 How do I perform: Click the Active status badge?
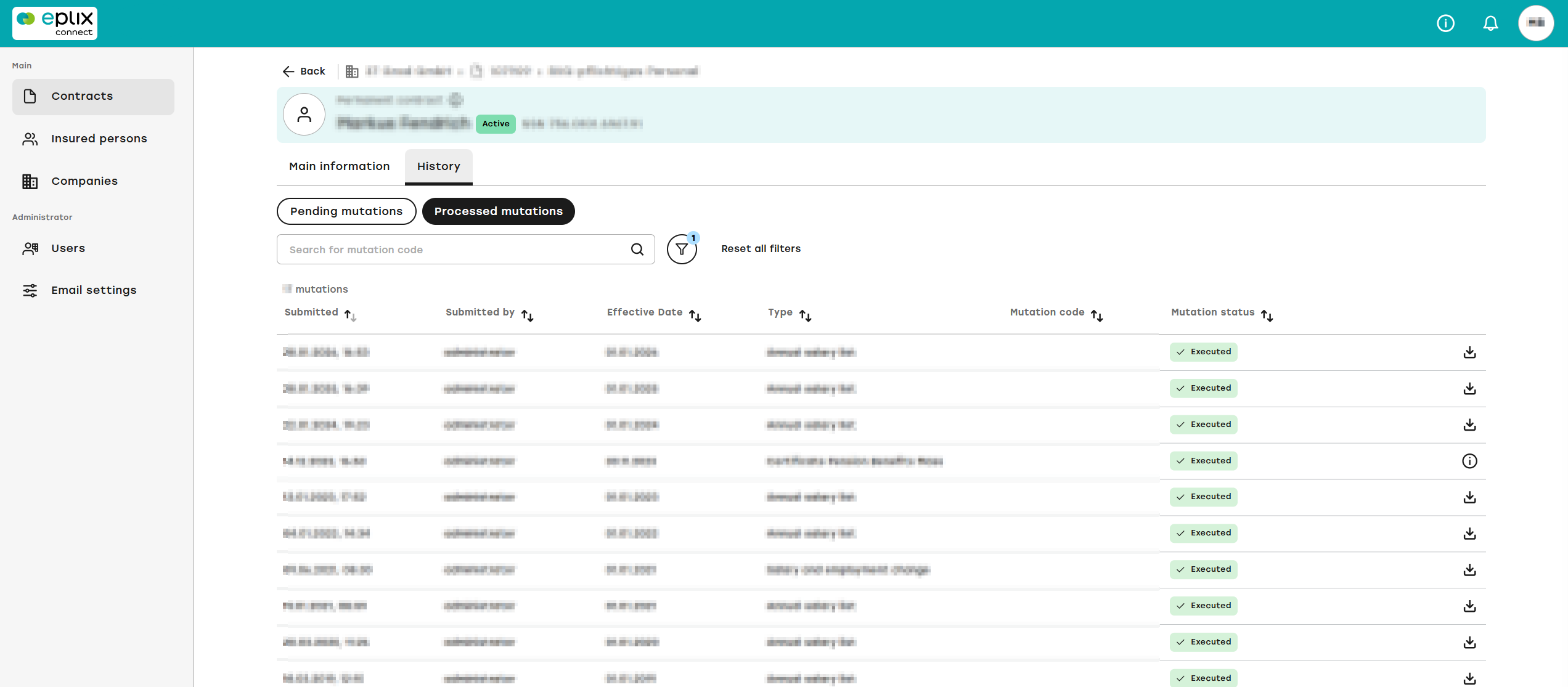[496, 124]
